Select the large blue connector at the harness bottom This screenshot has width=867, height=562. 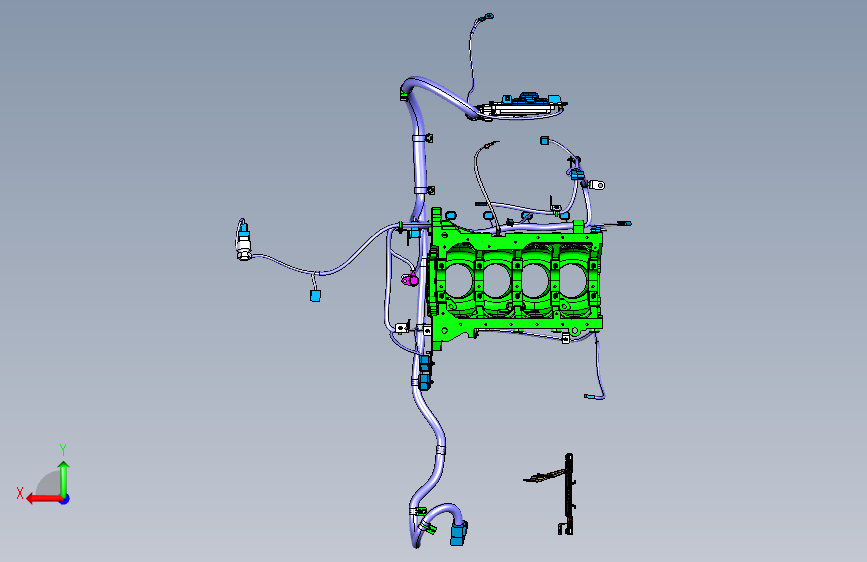coord(458,534)
